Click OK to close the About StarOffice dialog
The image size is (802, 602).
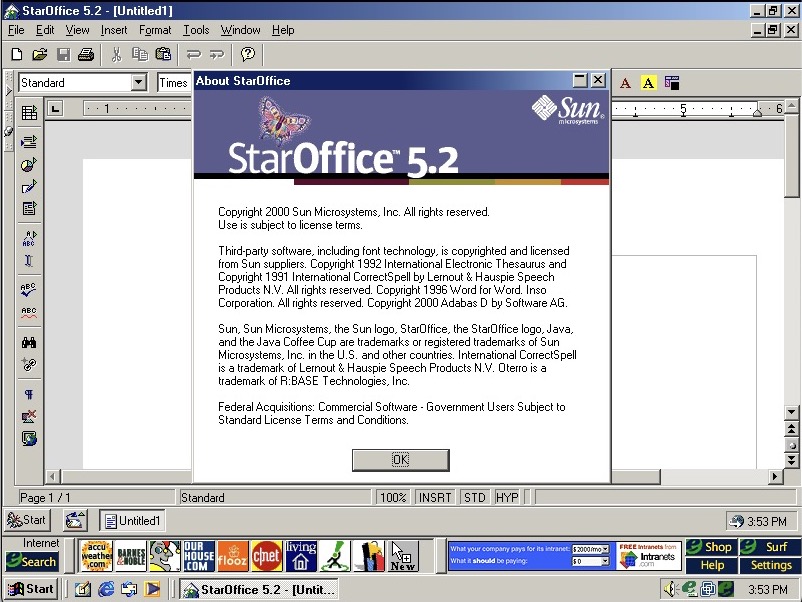coord(399,460)
